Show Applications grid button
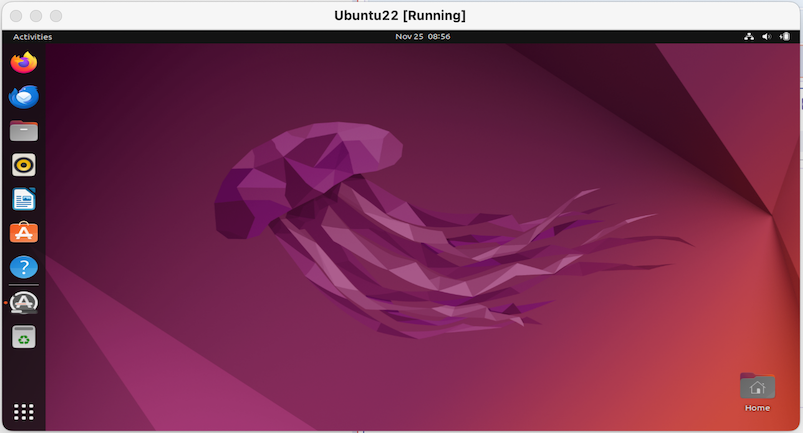 click(24, 412)
